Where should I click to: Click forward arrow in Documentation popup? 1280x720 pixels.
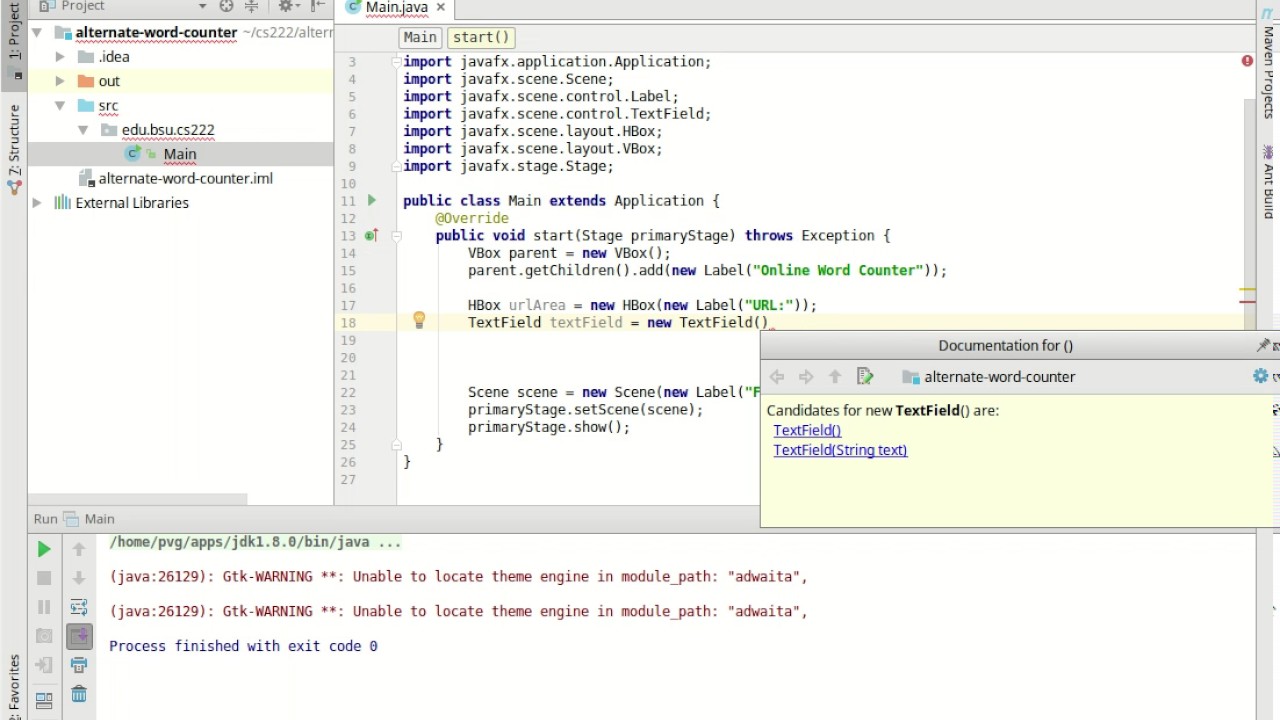tap(806, 377)
